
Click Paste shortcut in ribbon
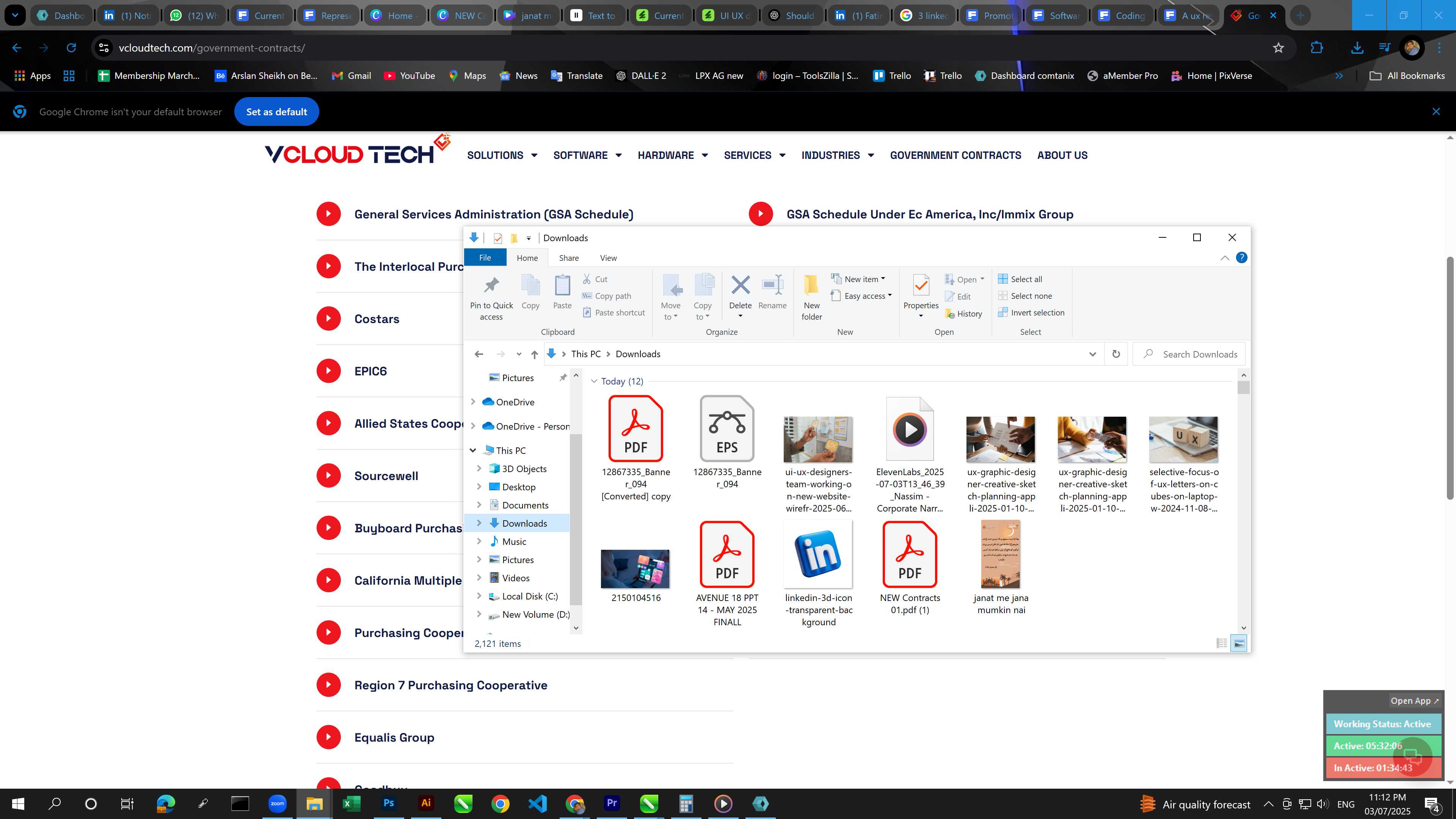(x=613, y=312)
